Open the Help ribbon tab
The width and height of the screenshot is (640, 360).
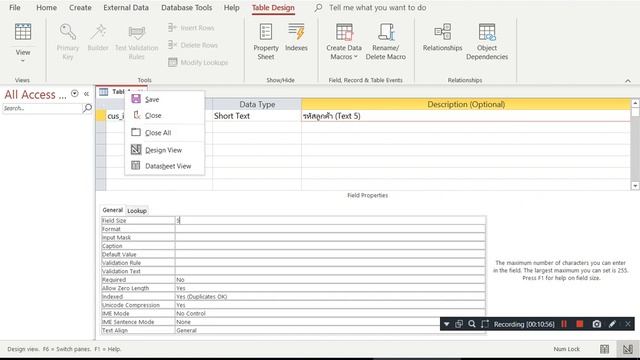tap(231, 7)
